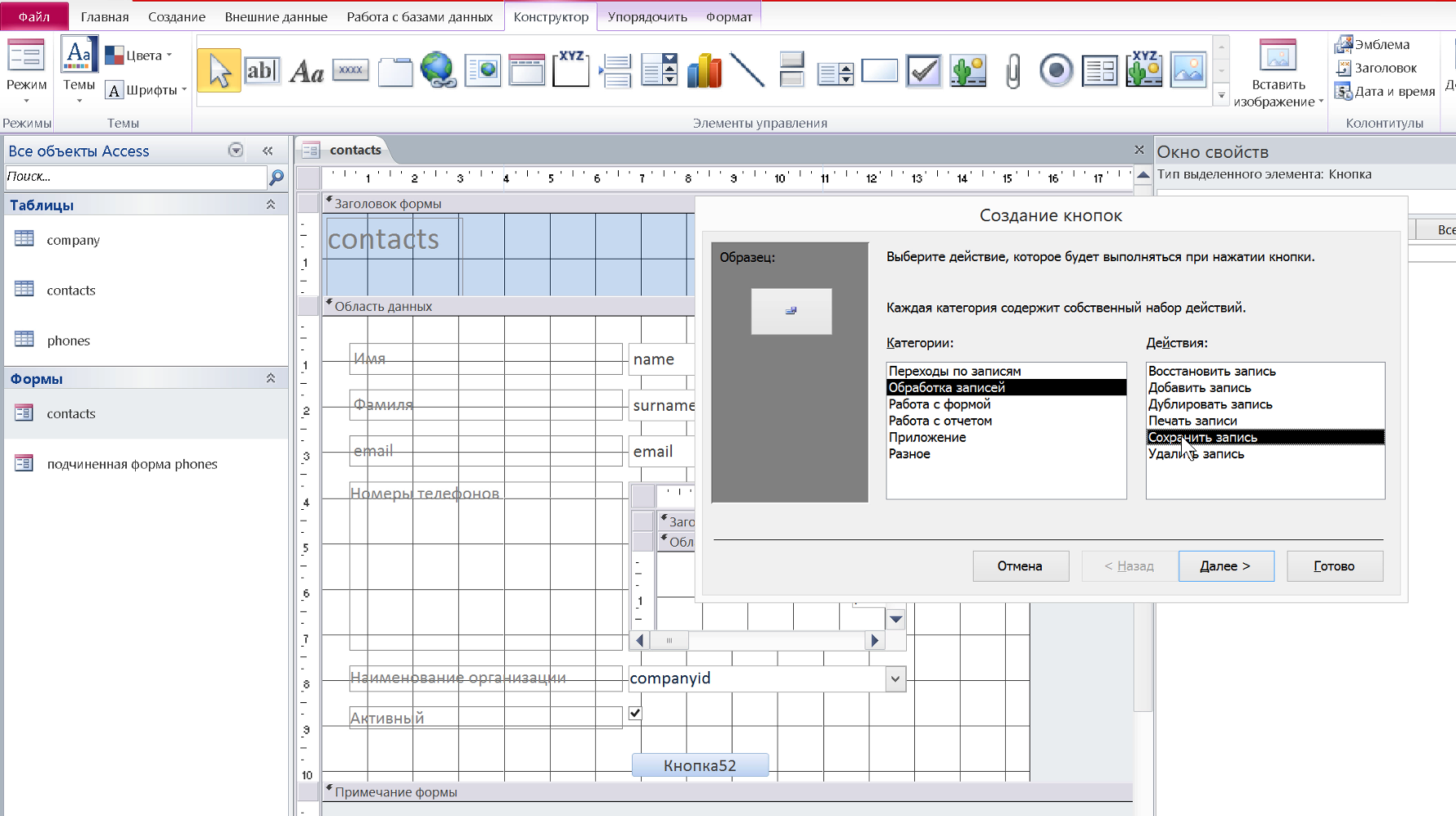Click the Далее > wizard button
This screenshot has width=1456, height=816.
click(x=1225, y=566)
